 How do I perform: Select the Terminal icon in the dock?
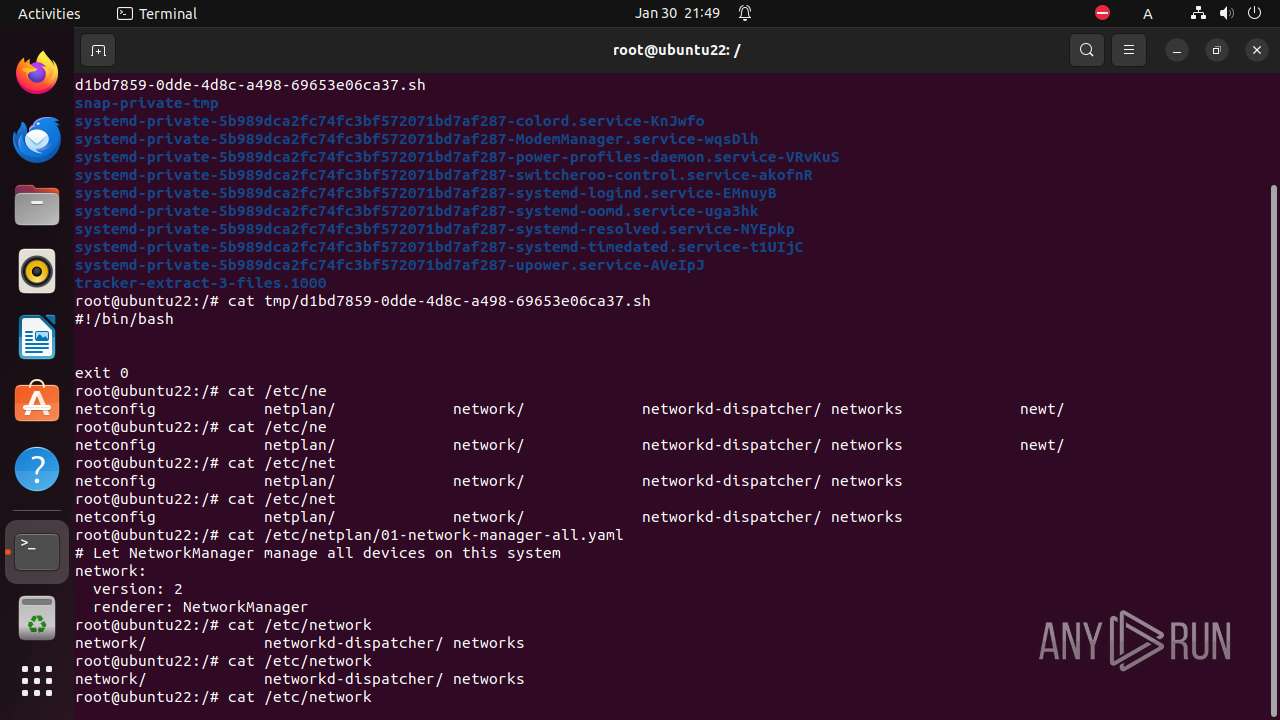click(37, 552)
